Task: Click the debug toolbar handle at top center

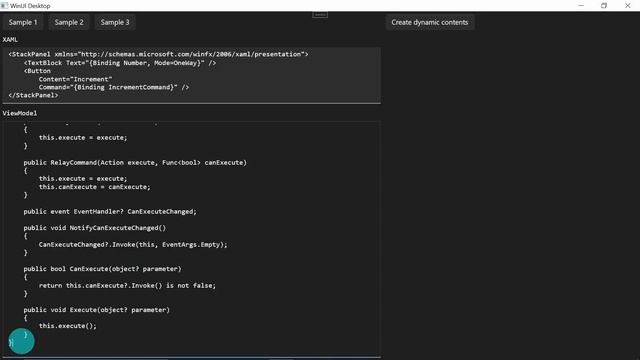Action: [x=320, y=15]
